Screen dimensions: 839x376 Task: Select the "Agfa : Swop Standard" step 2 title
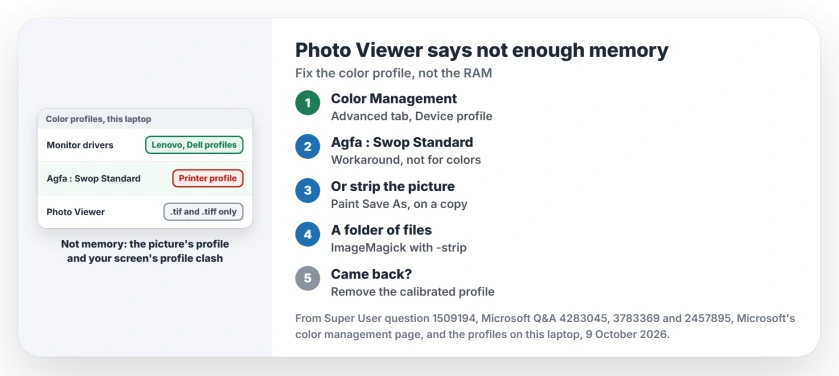pos(402,142)
